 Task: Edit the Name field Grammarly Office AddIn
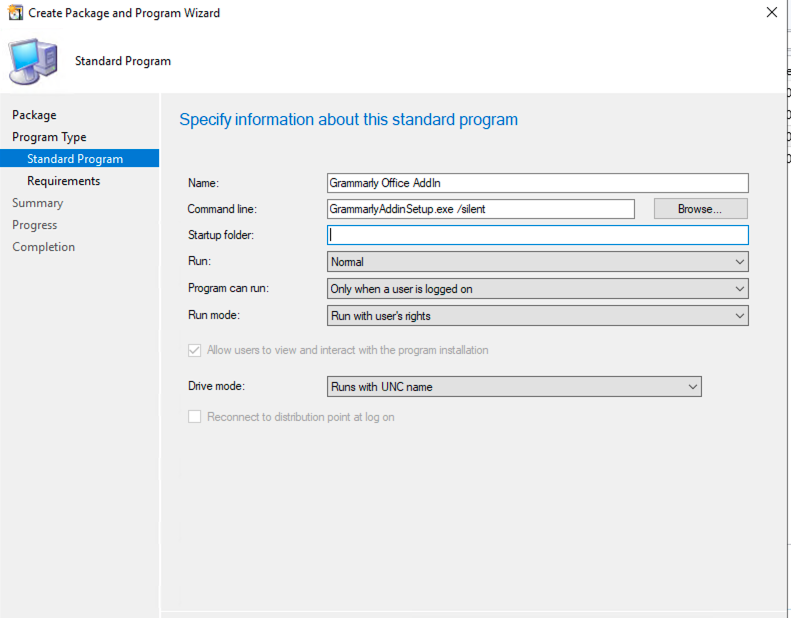click(538, 183)
